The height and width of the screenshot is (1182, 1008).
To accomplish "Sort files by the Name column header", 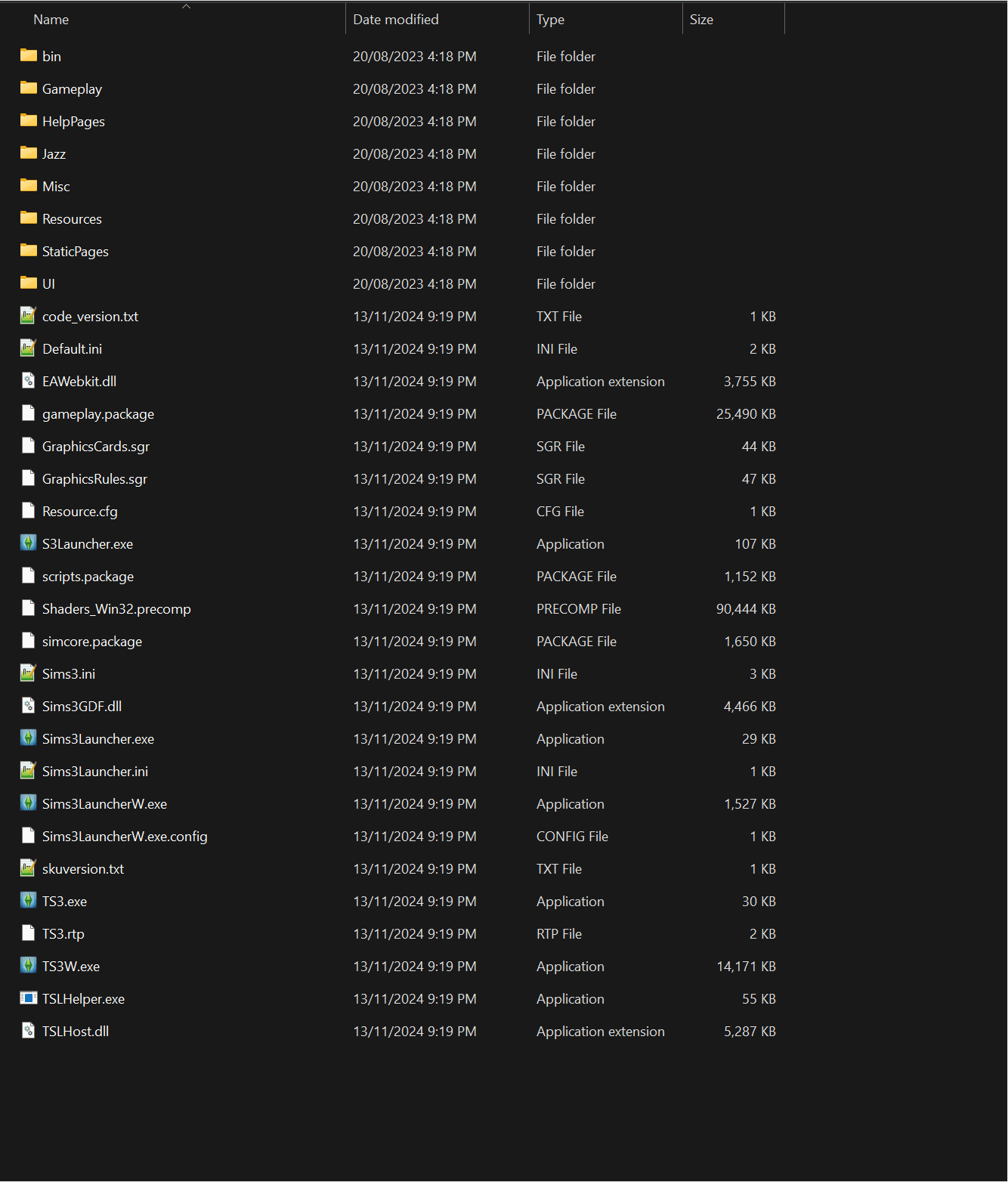I will (x=51, y=20).
